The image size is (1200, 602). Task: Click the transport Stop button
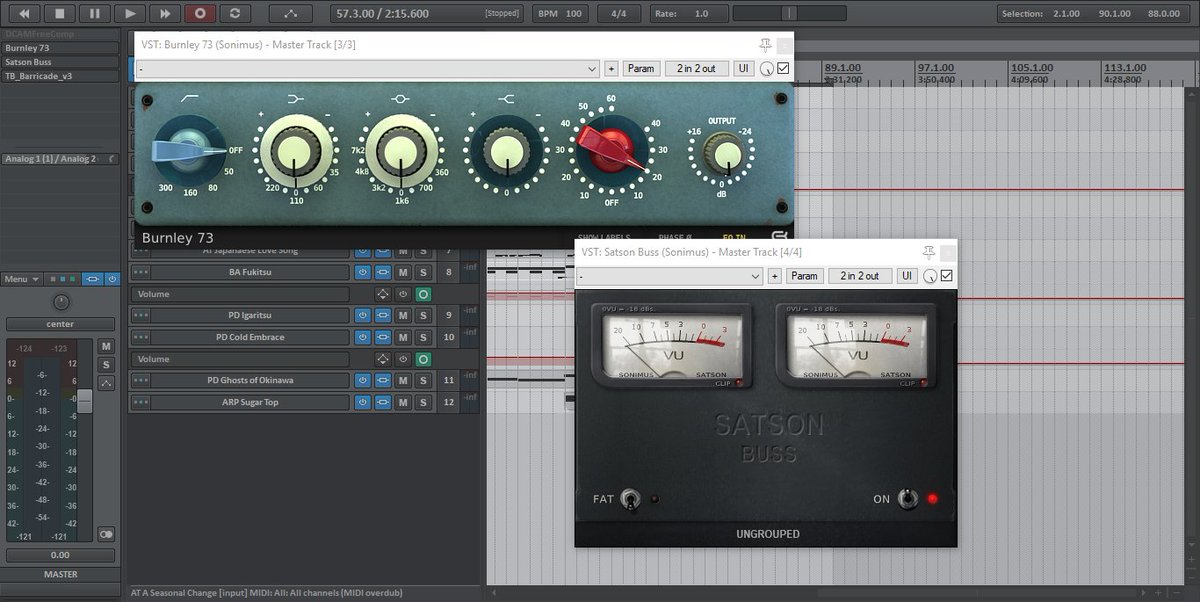(60, 13)
